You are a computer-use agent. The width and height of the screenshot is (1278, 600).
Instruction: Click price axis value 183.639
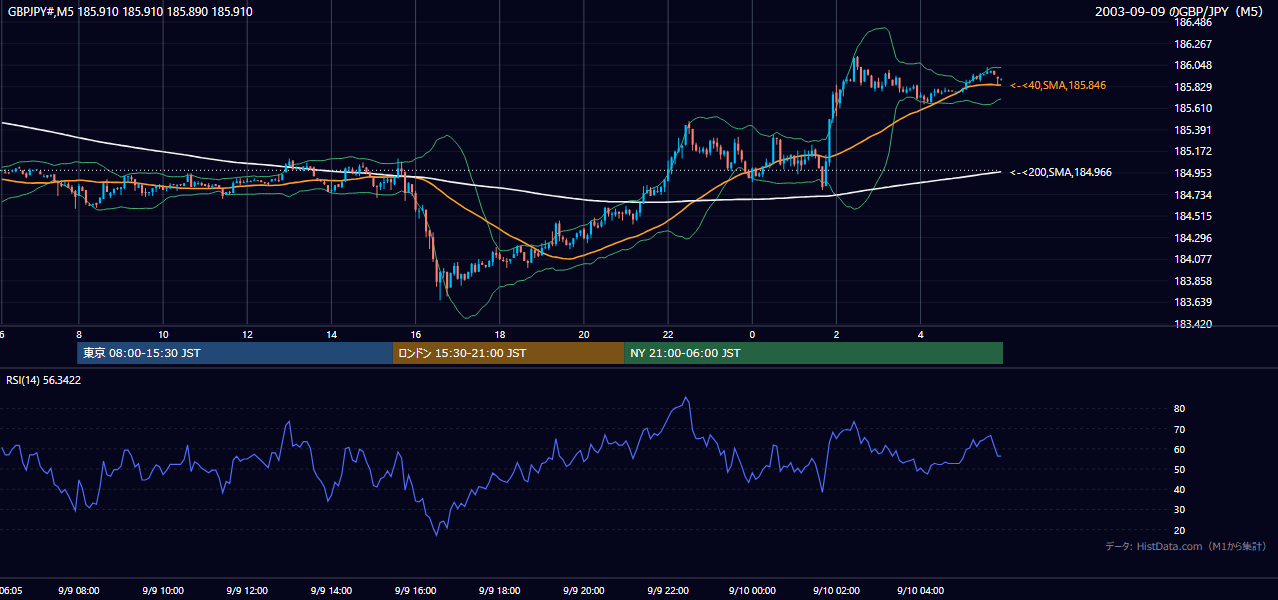tap(1192, 302)
